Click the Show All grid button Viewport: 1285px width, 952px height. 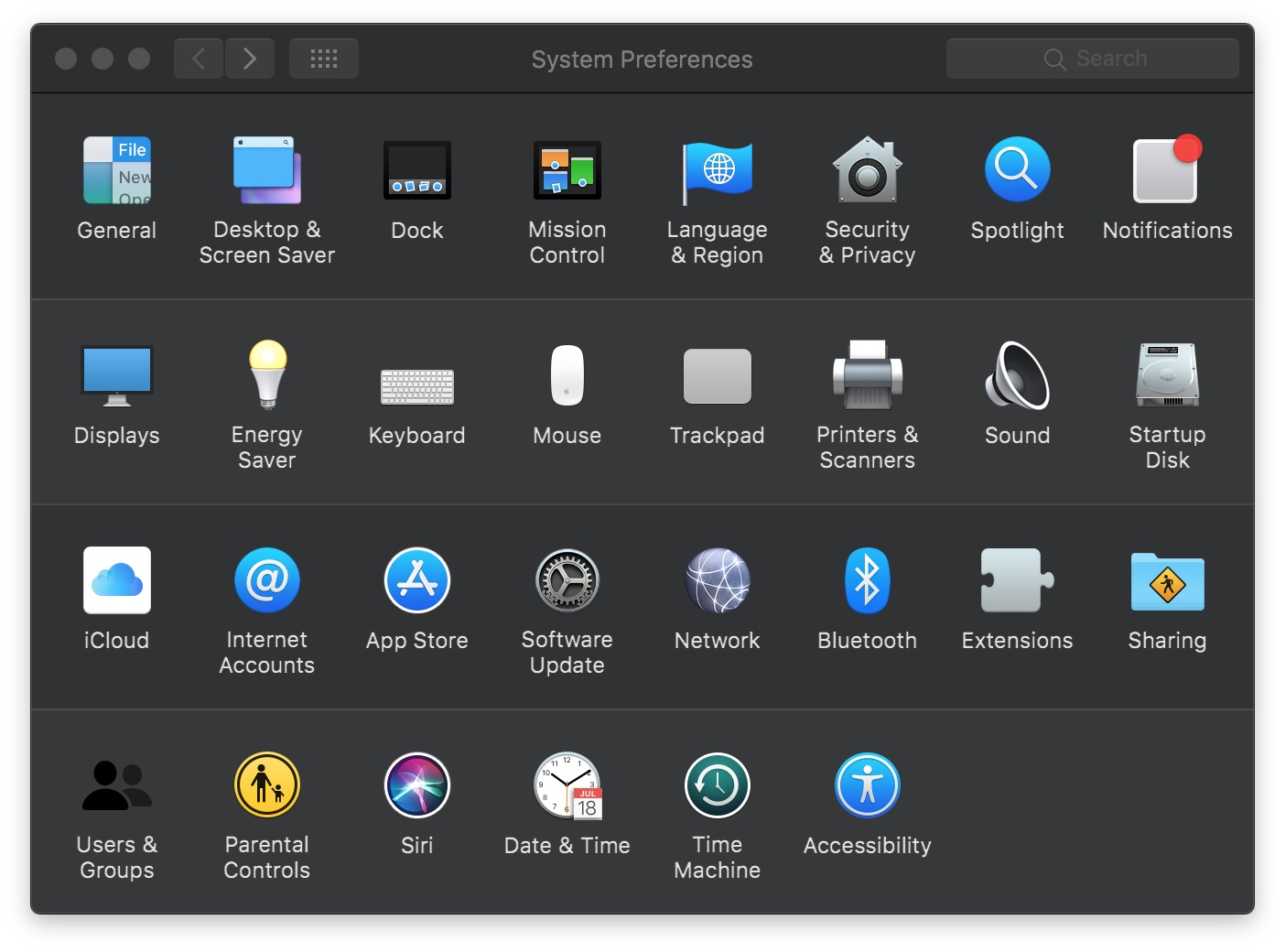point(324,59)
